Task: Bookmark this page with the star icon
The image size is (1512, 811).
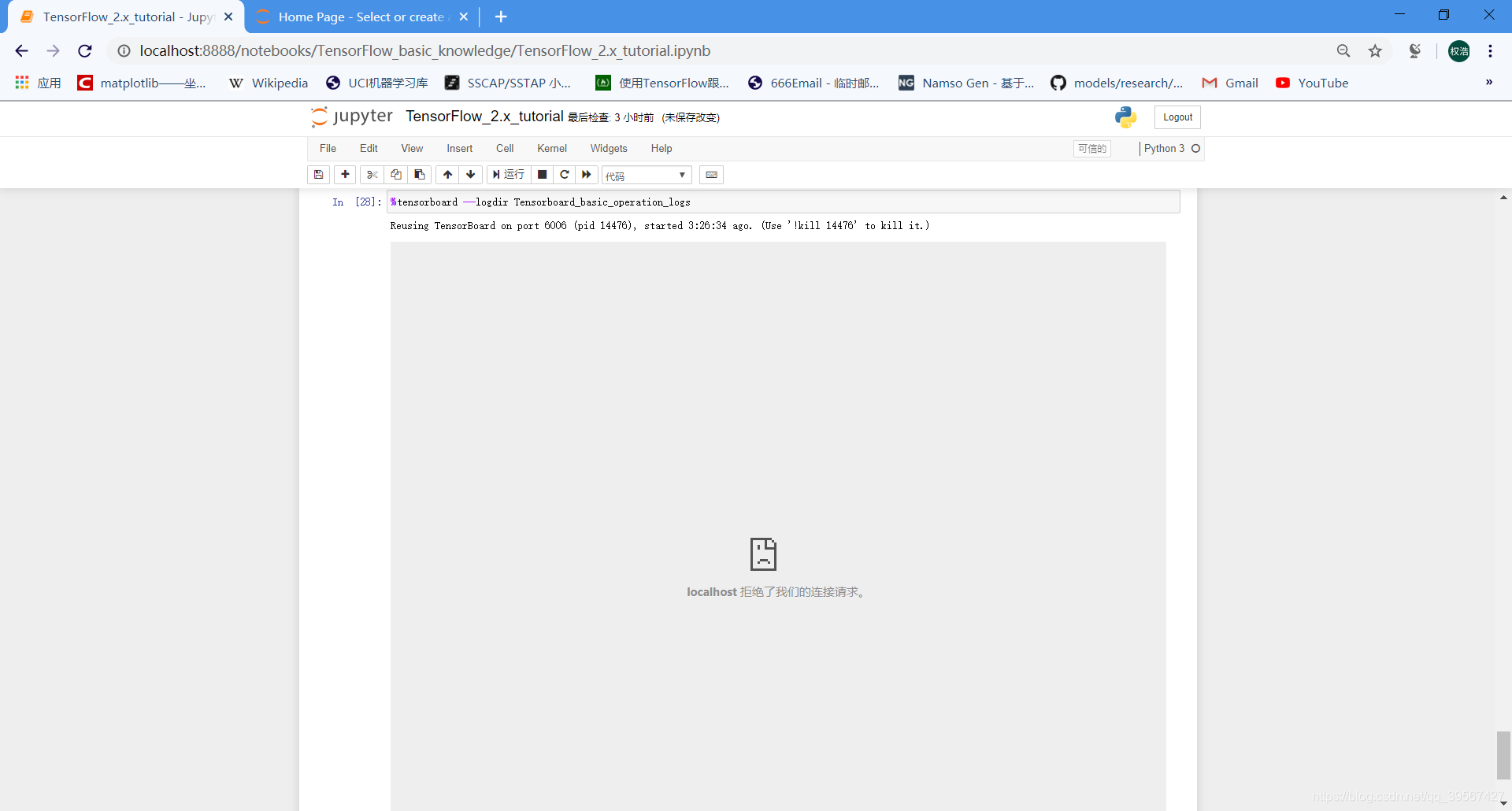Action: click(1375, 51)
